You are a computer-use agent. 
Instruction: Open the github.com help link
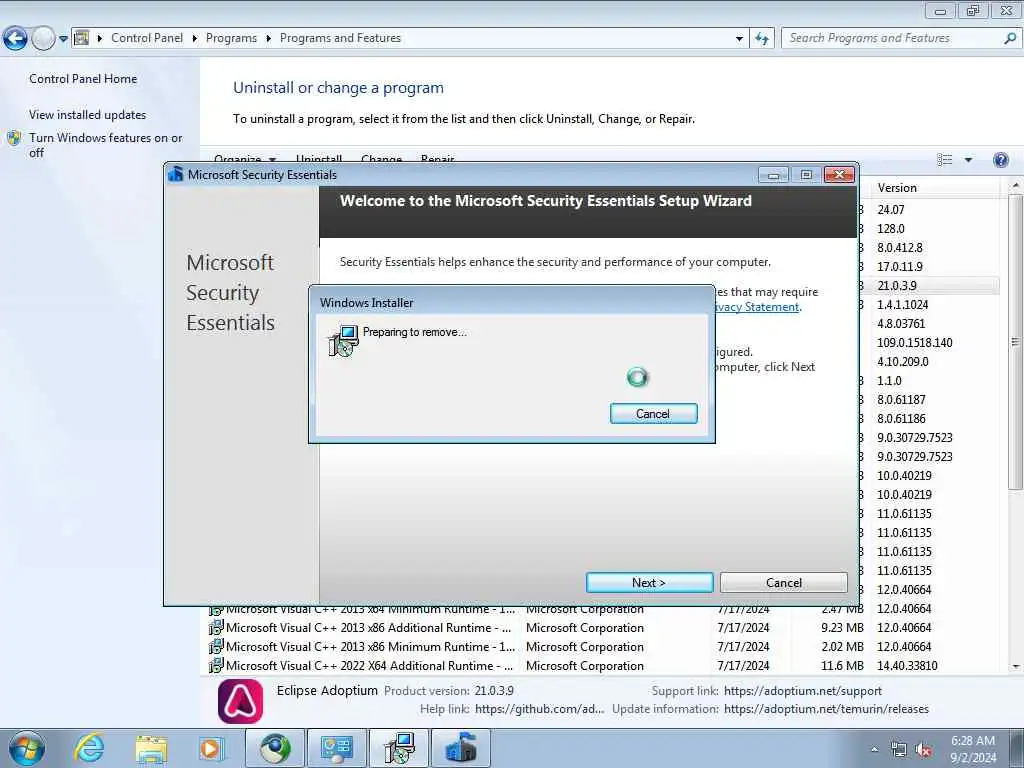click(539, 709)
